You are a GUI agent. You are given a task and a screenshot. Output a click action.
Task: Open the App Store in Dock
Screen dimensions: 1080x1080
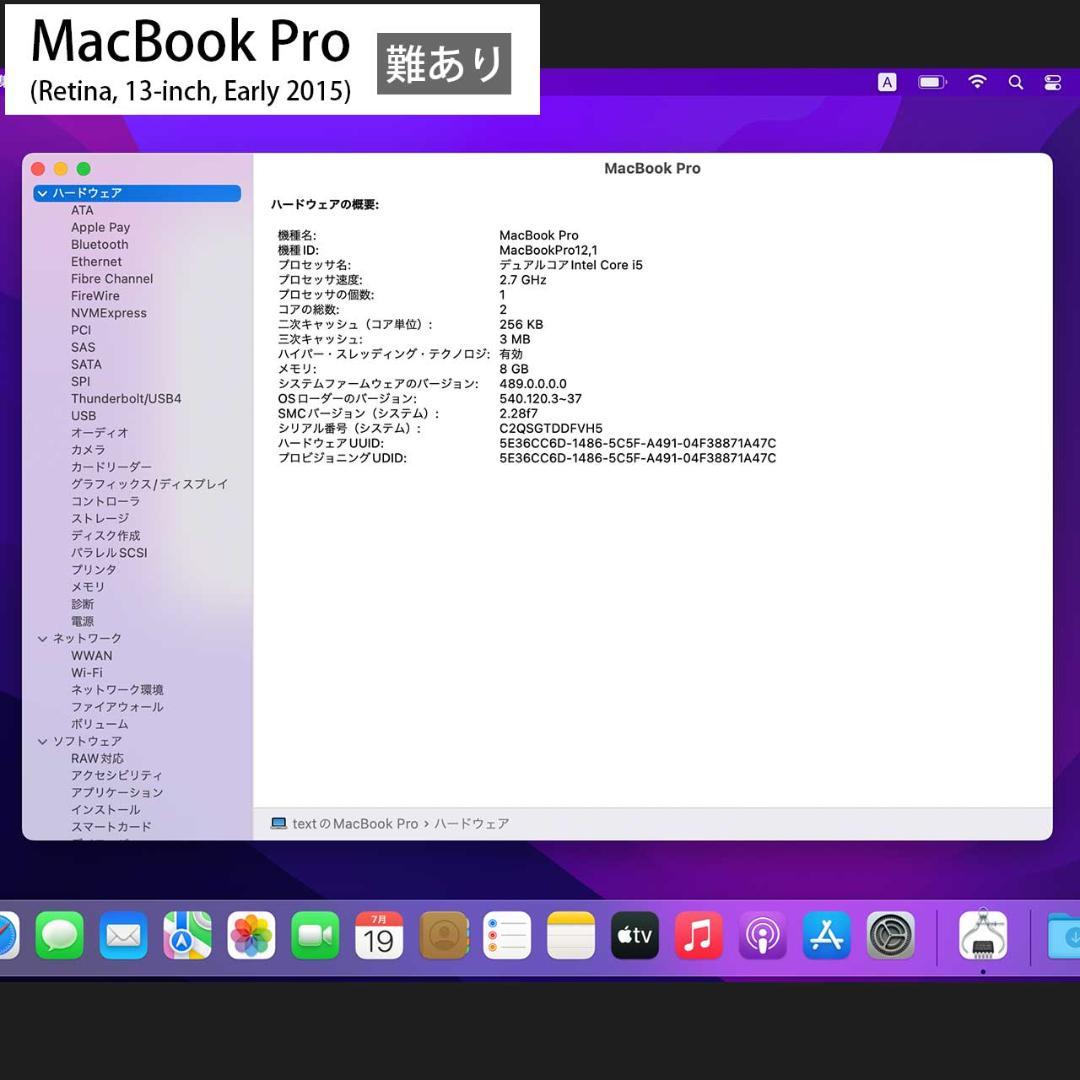tap(827, 935)
